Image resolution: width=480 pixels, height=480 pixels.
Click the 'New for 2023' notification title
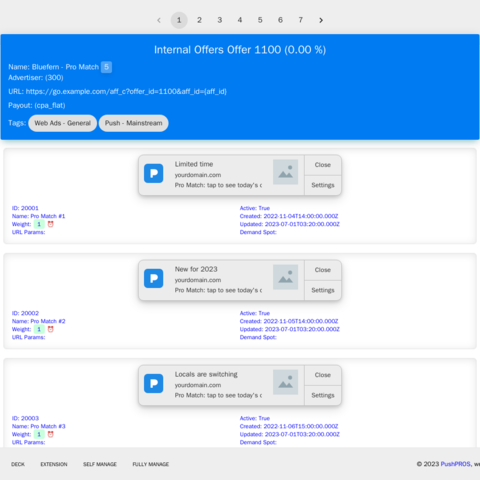click(196, 269)
